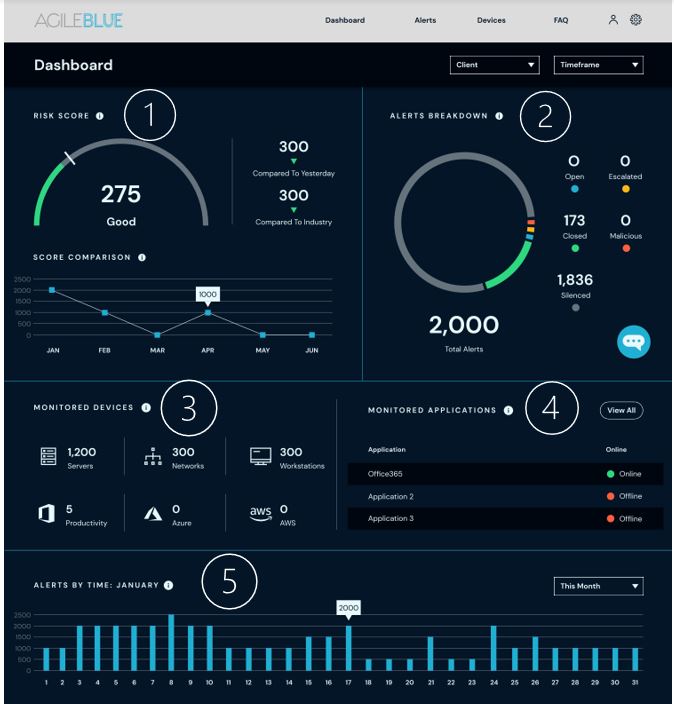Go to the Devices nav item
674x704 pixels.
pyautogui.click(x=491, y=20)
